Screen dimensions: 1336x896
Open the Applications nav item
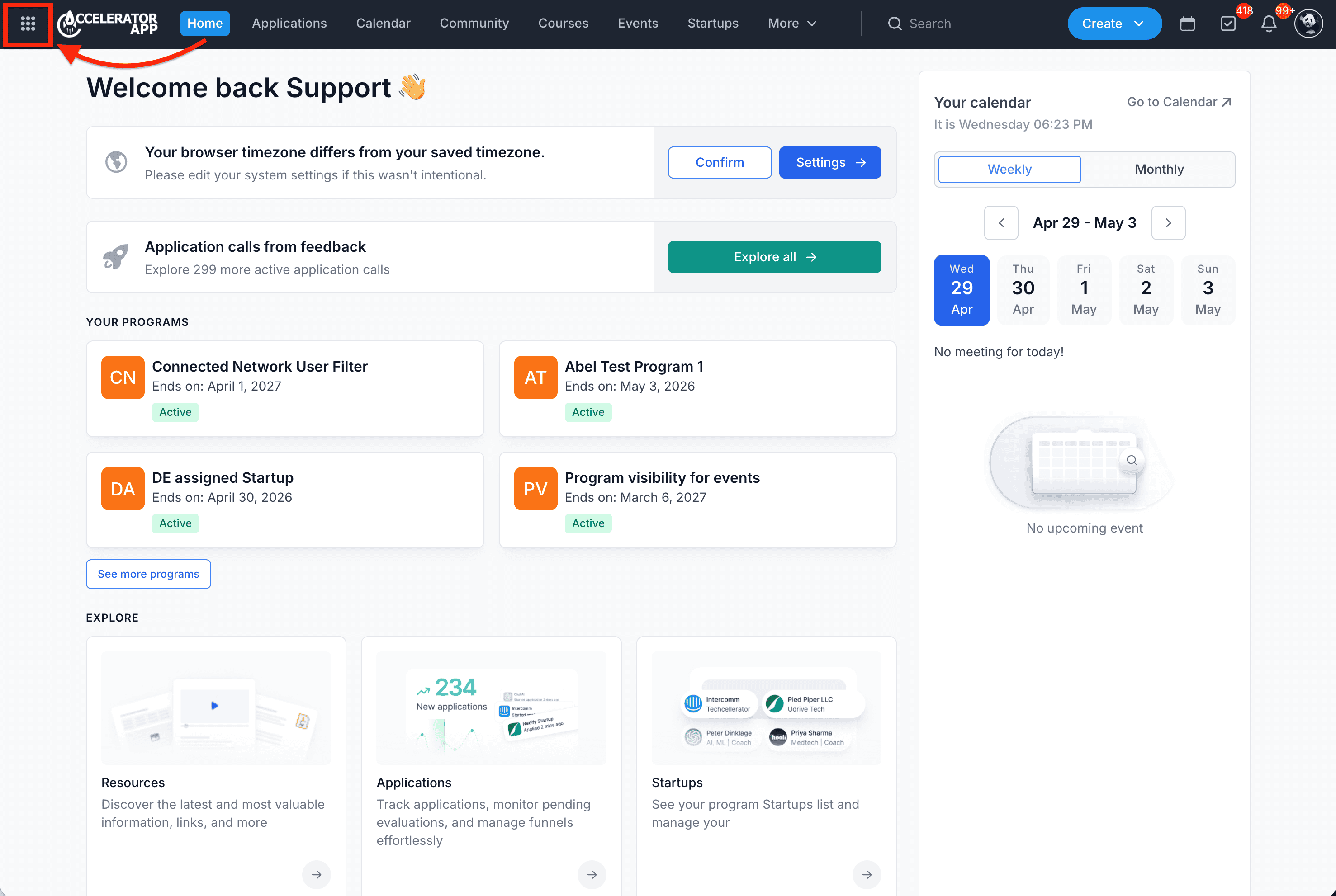tap(289, 24)
